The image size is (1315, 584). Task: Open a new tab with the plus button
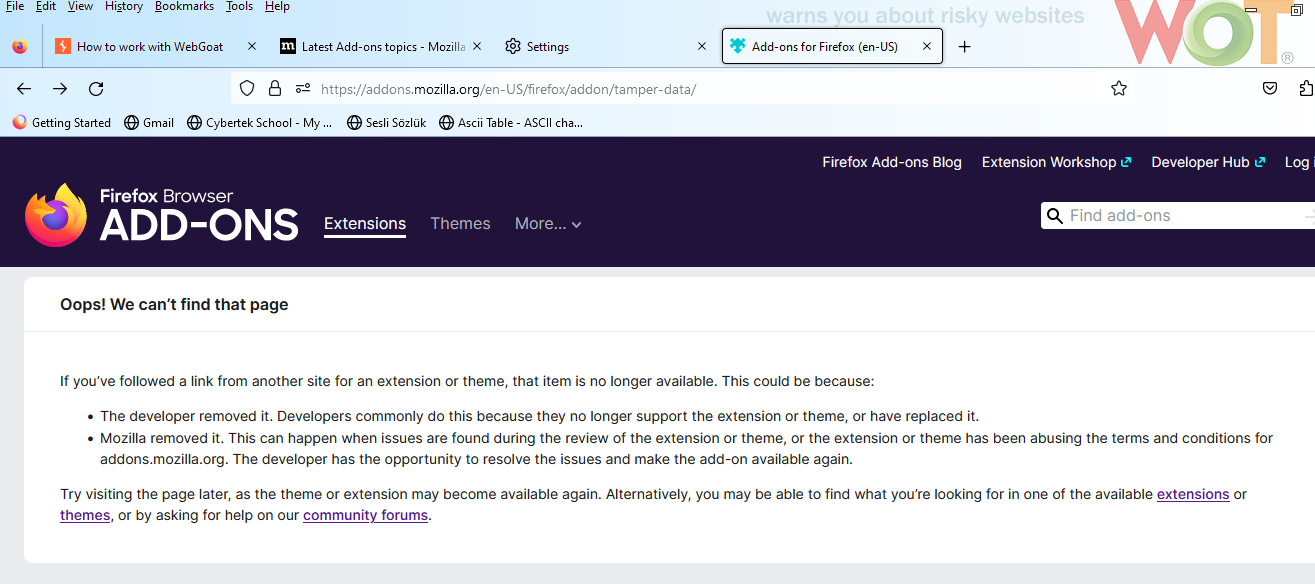click(964, 46)
